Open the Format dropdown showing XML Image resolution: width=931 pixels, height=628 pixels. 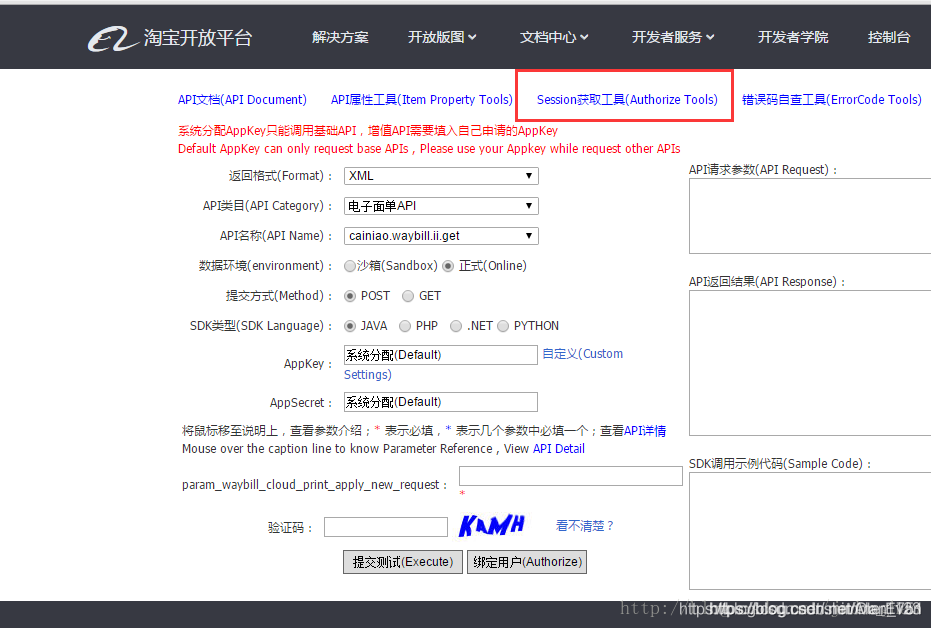point(440,175)
